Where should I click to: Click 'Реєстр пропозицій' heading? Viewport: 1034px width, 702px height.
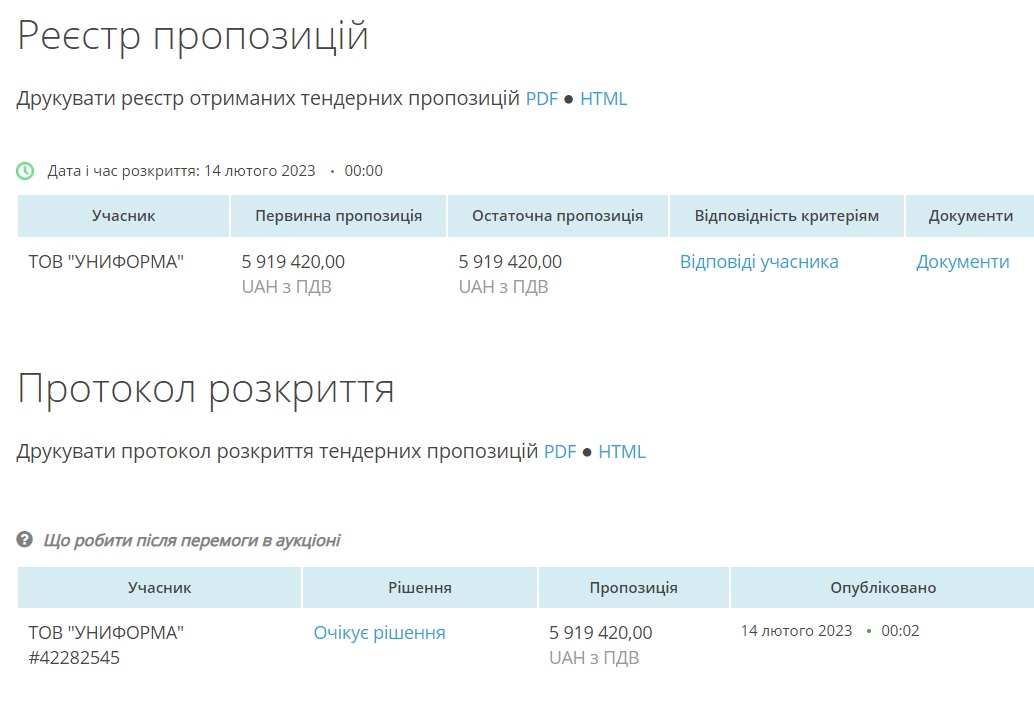click(x=193, y=36)
